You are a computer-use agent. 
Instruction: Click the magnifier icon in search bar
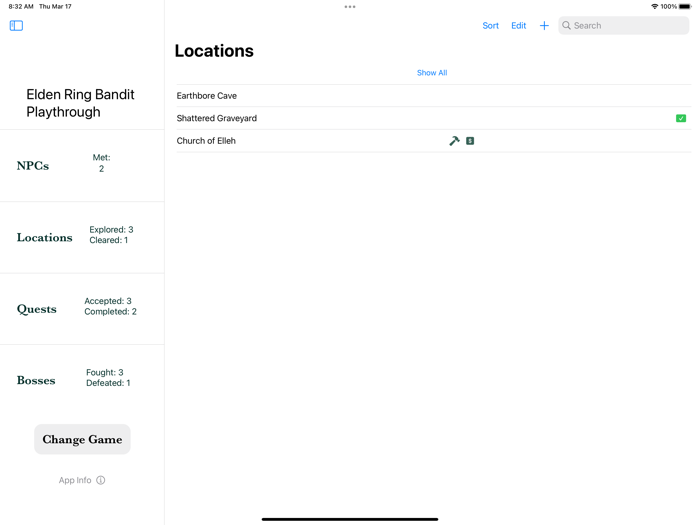coord(566,25)
